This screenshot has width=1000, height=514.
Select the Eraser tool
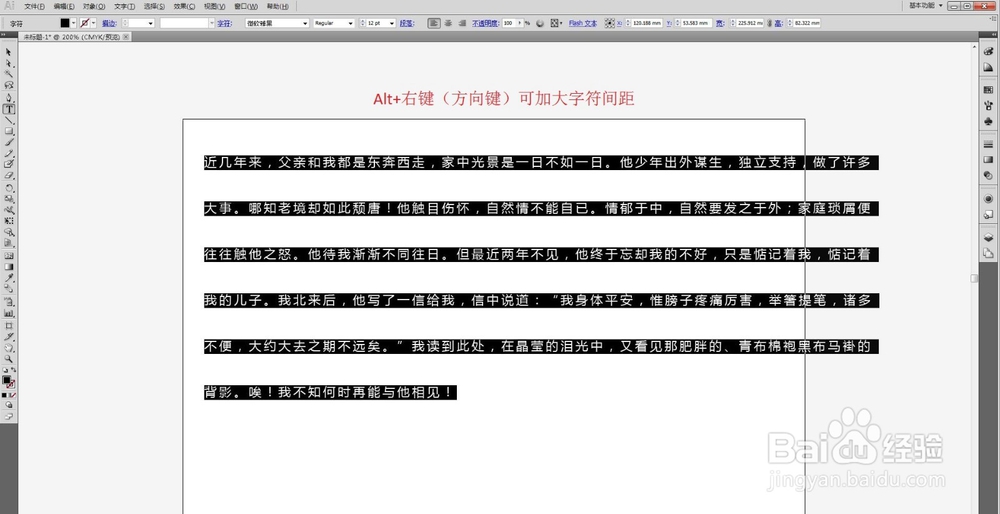(x=9, y=175)
